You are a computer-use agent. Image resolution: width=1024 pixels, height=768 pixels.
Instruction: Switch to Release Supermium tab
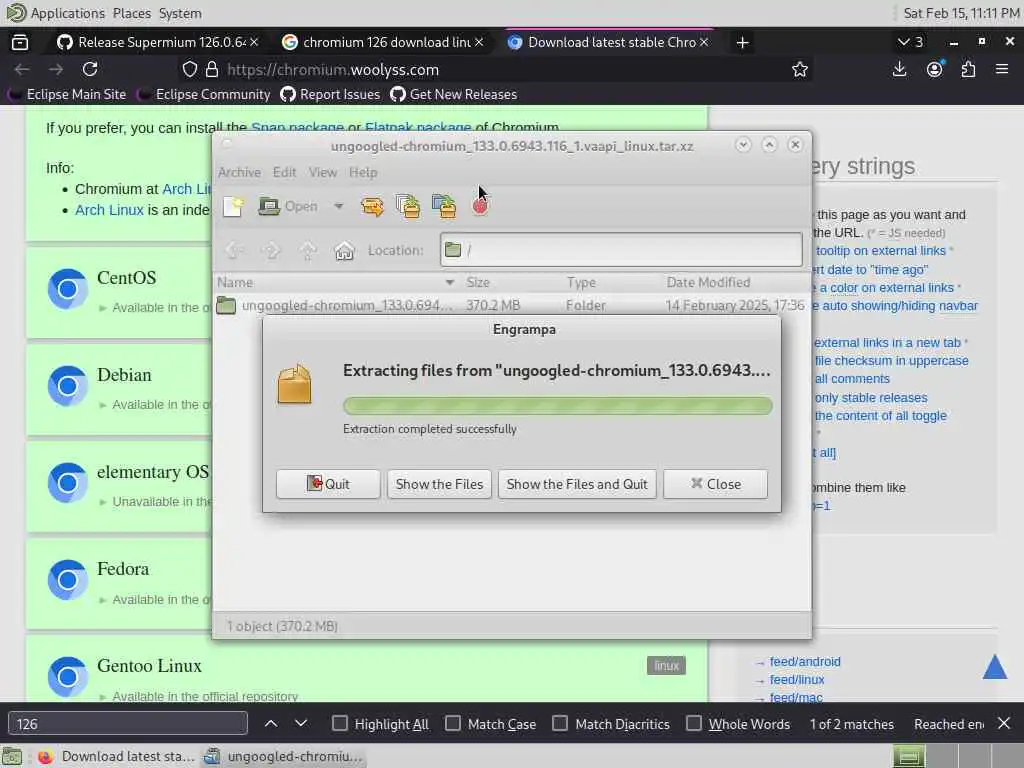(157, 42)
